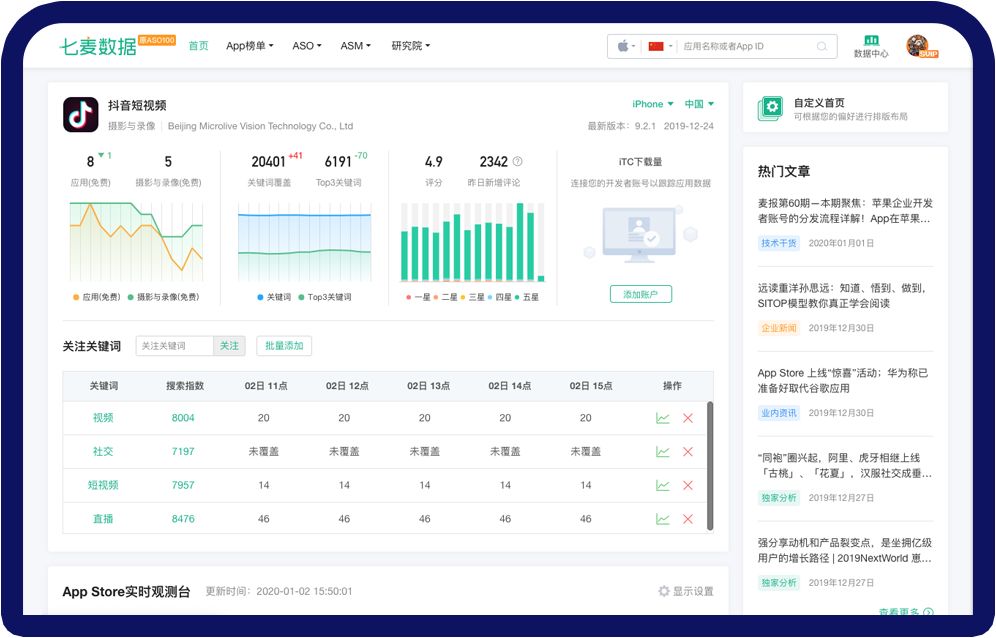View trend chart for keyword 社交
Image resolution: width=996 pixels, height=638 pixels.
663,452
